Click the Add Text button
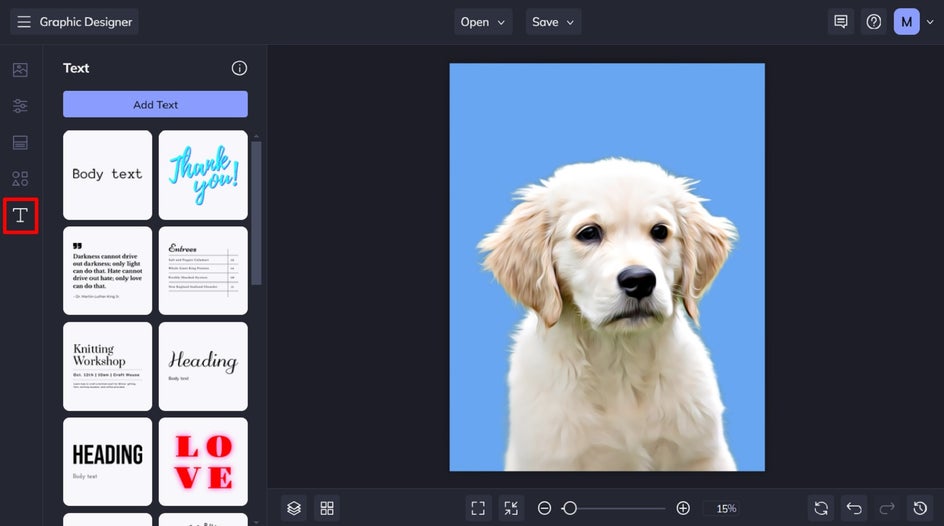Image resolution: width=944 pixels, height=526 pixels. 155,105
